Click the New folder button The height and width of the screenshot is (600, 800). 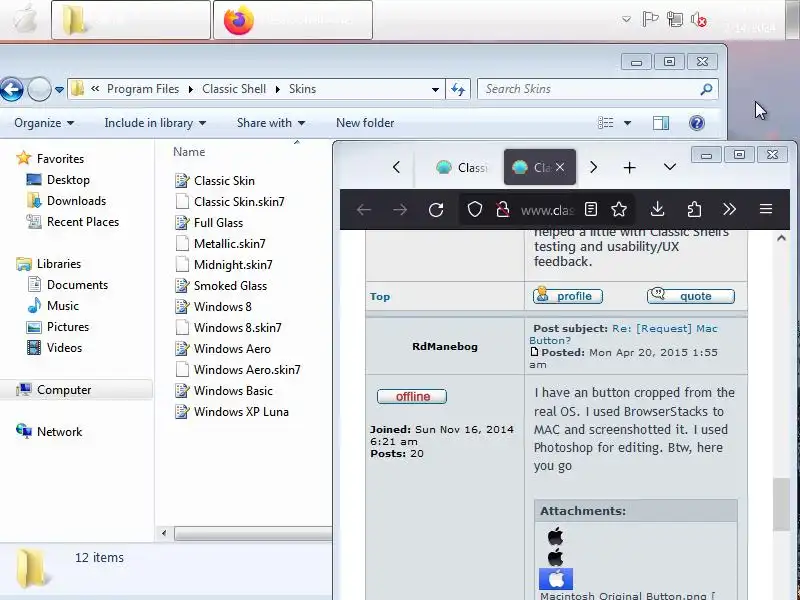coord(365,123)
